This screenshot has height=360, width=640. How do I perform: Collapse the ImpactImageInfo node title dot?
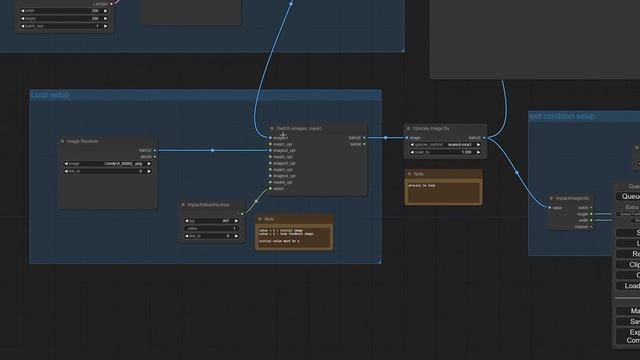551,198
